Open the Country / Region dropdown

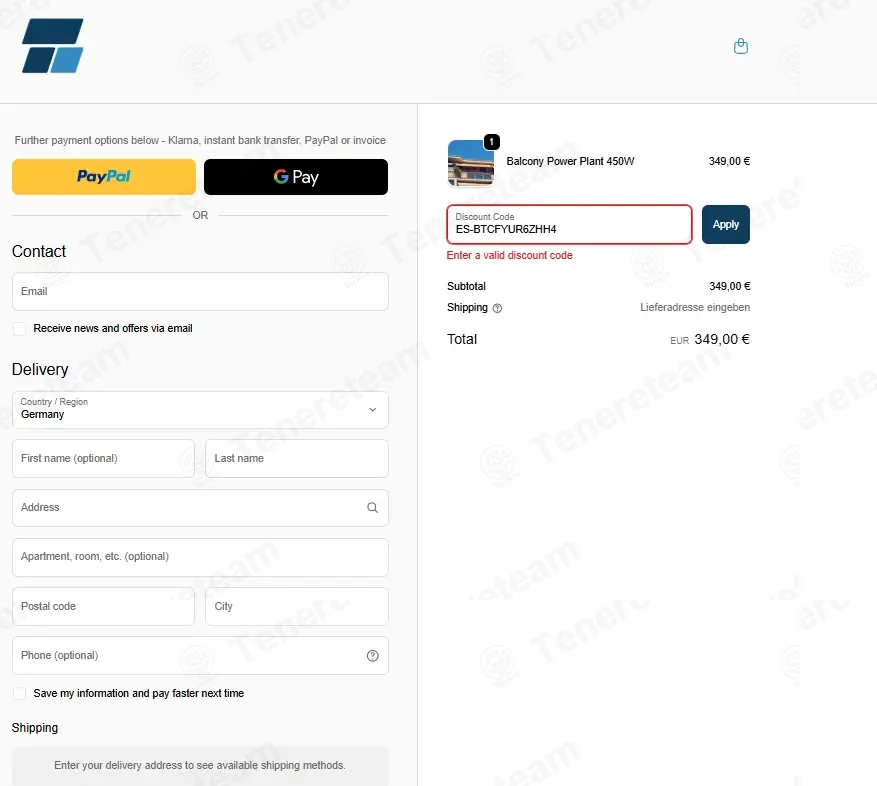200,410
